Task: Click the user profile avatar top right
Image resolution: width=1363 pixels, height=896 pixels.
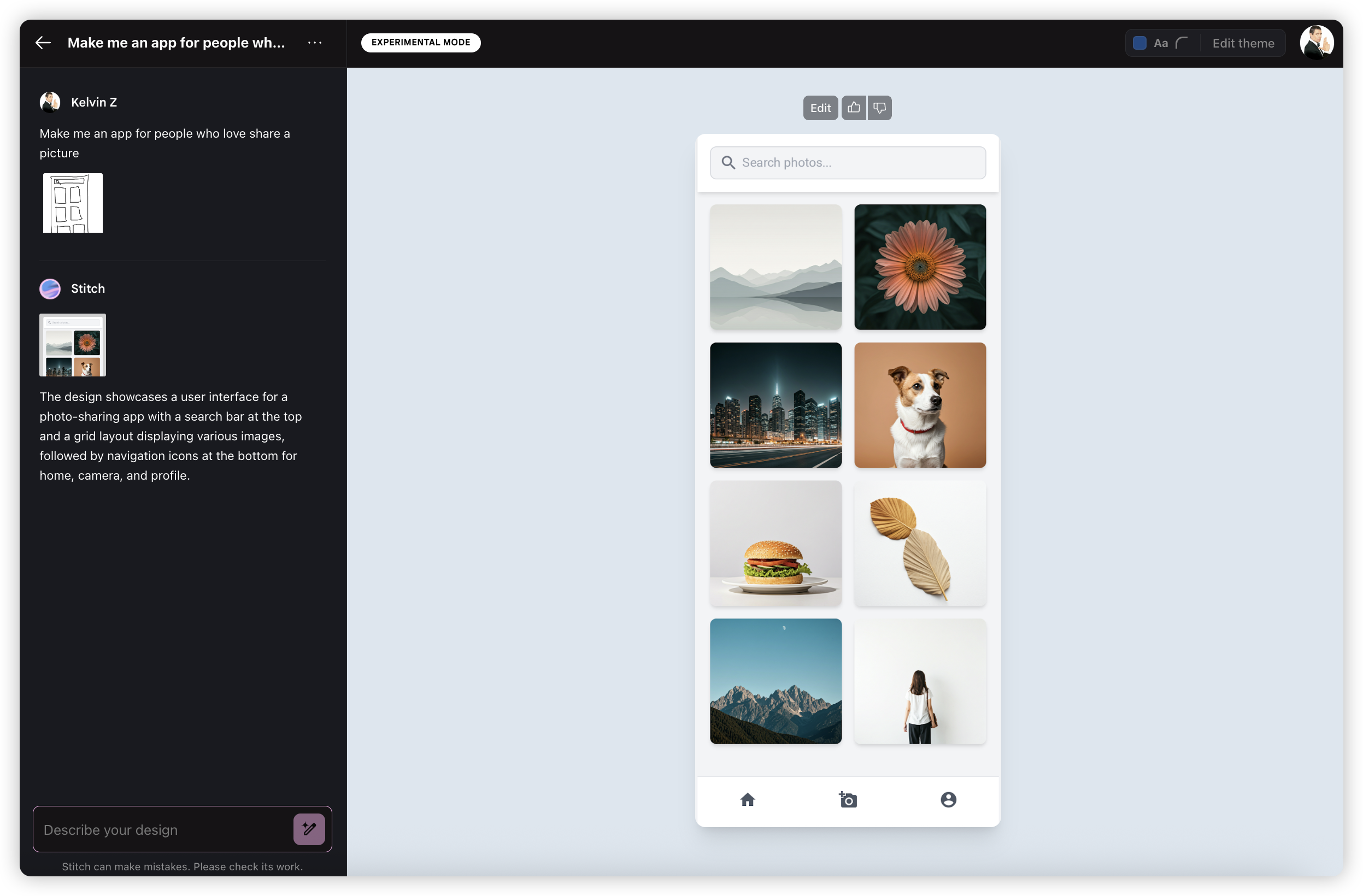Action: point(1316,43)
